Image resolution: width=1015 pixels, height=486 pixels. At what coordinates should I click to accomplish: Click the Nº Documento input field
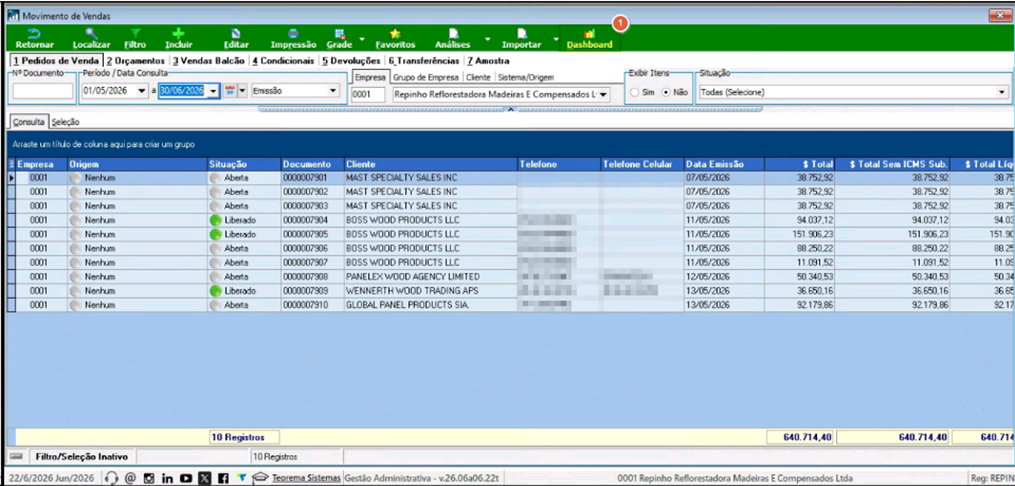[x=43, y=91]
